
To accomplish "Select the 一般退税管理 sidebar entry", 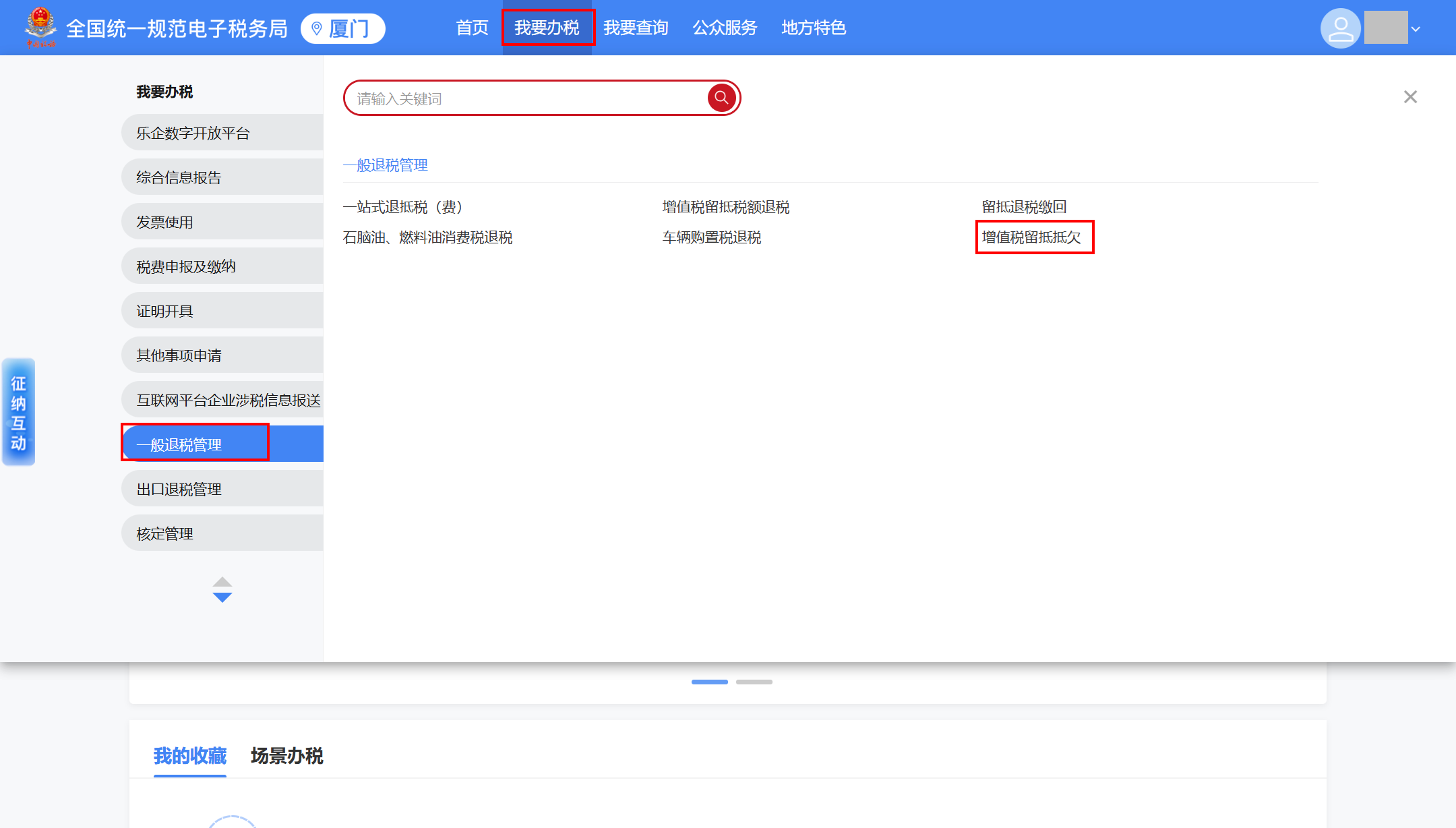I will click(x=179, y=444).
